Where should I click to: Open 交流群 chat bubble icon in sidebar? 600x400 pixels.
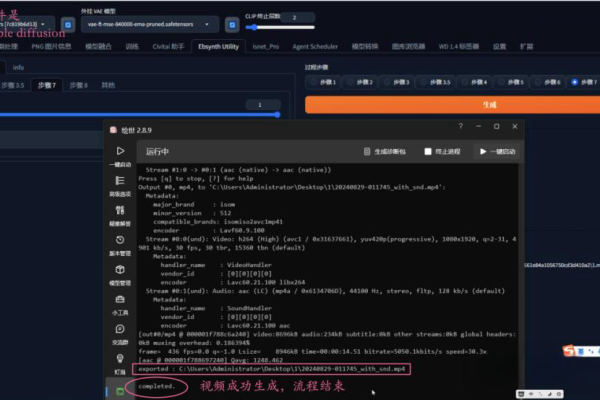click(x=120, y=329)
